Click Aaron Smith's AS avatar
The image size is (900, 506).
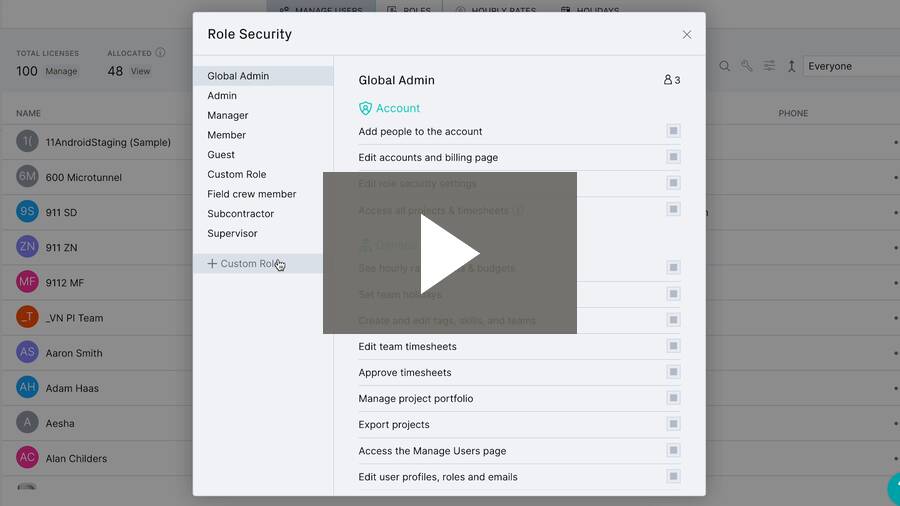pyautogui.click(x=27, y=352)
